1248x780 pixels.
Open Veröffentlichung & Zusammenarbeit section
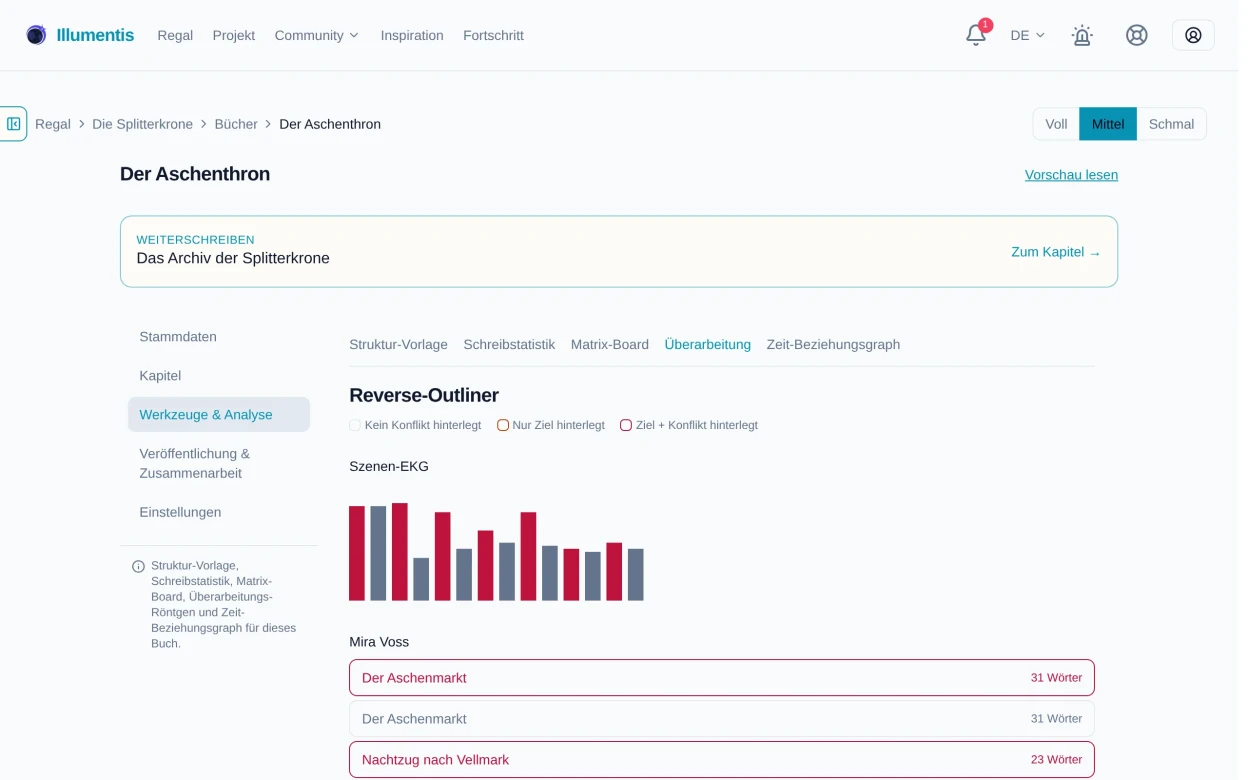click(219, 463)
